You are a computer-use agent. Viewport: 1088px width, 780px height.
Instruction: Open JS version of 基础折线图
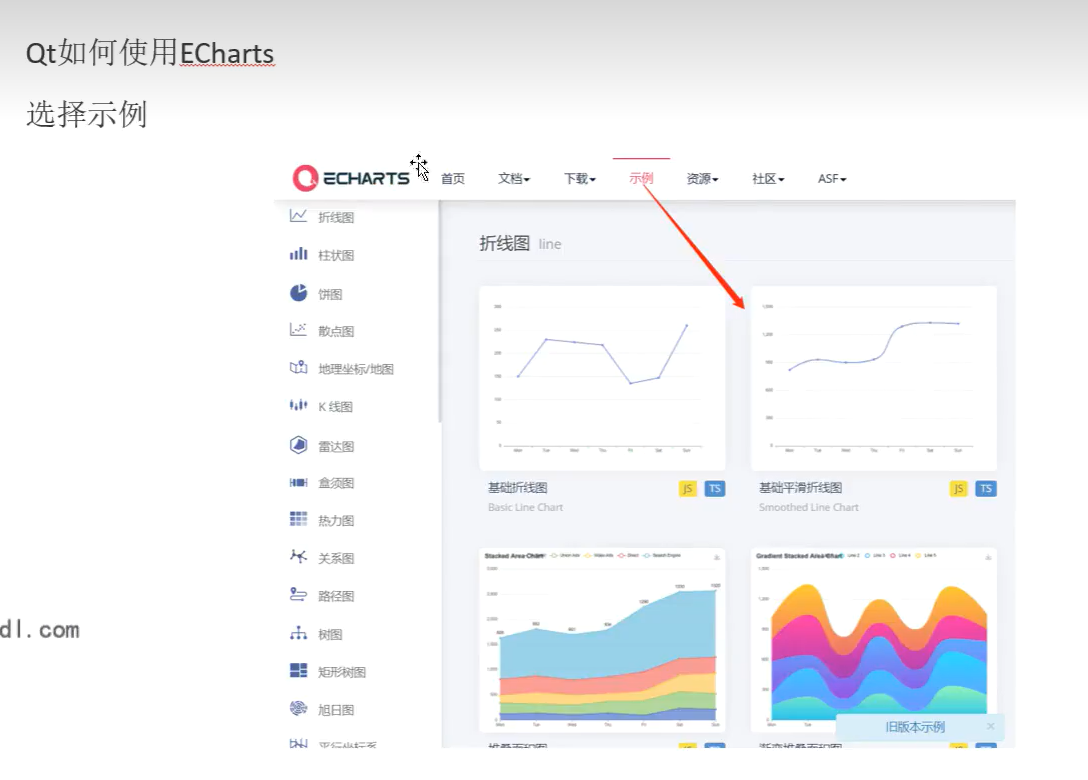click(687, 489)
